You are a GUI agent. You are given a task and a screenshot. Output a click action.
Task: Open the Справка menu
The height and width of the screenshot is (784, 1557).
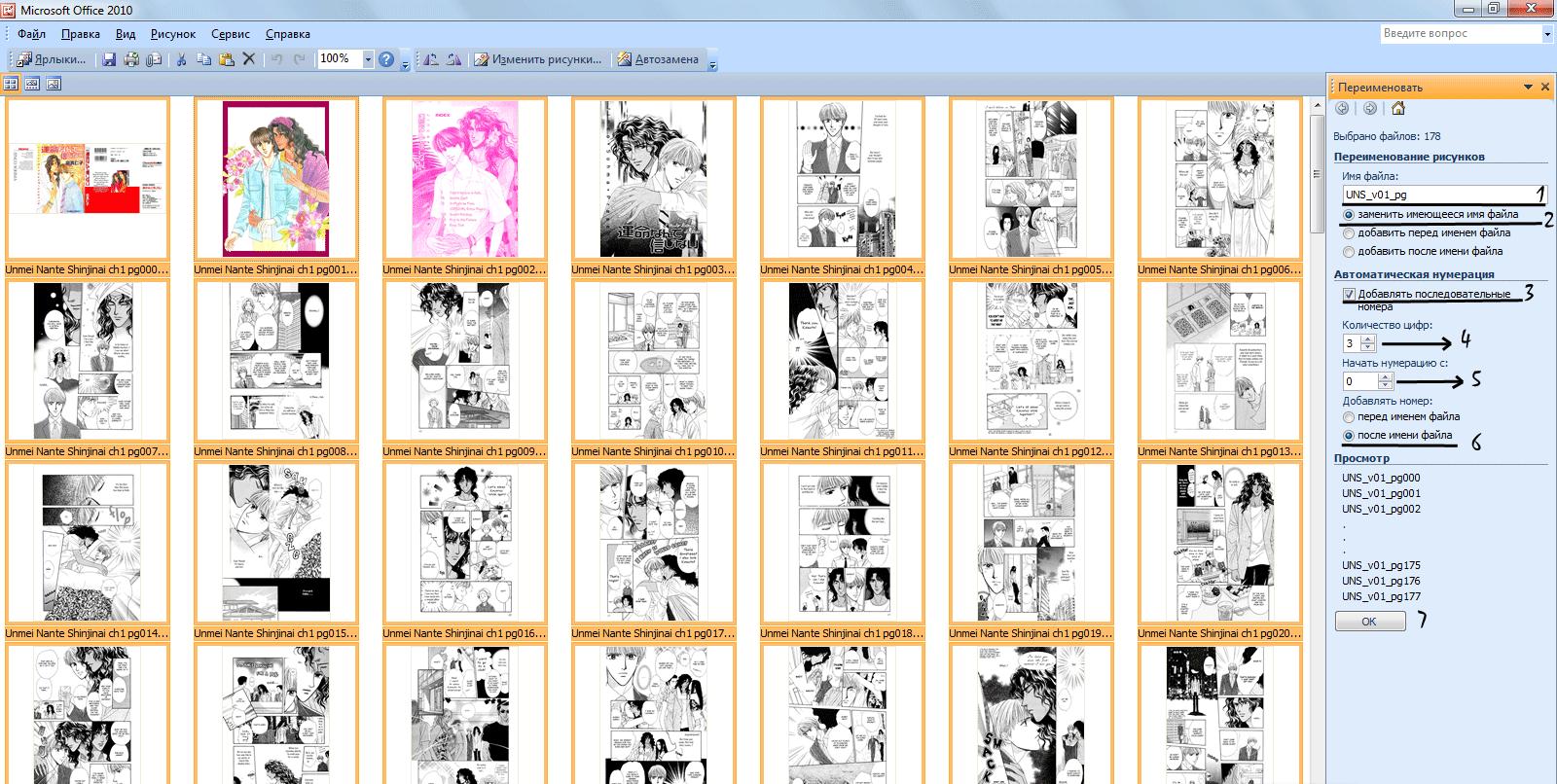288,34
